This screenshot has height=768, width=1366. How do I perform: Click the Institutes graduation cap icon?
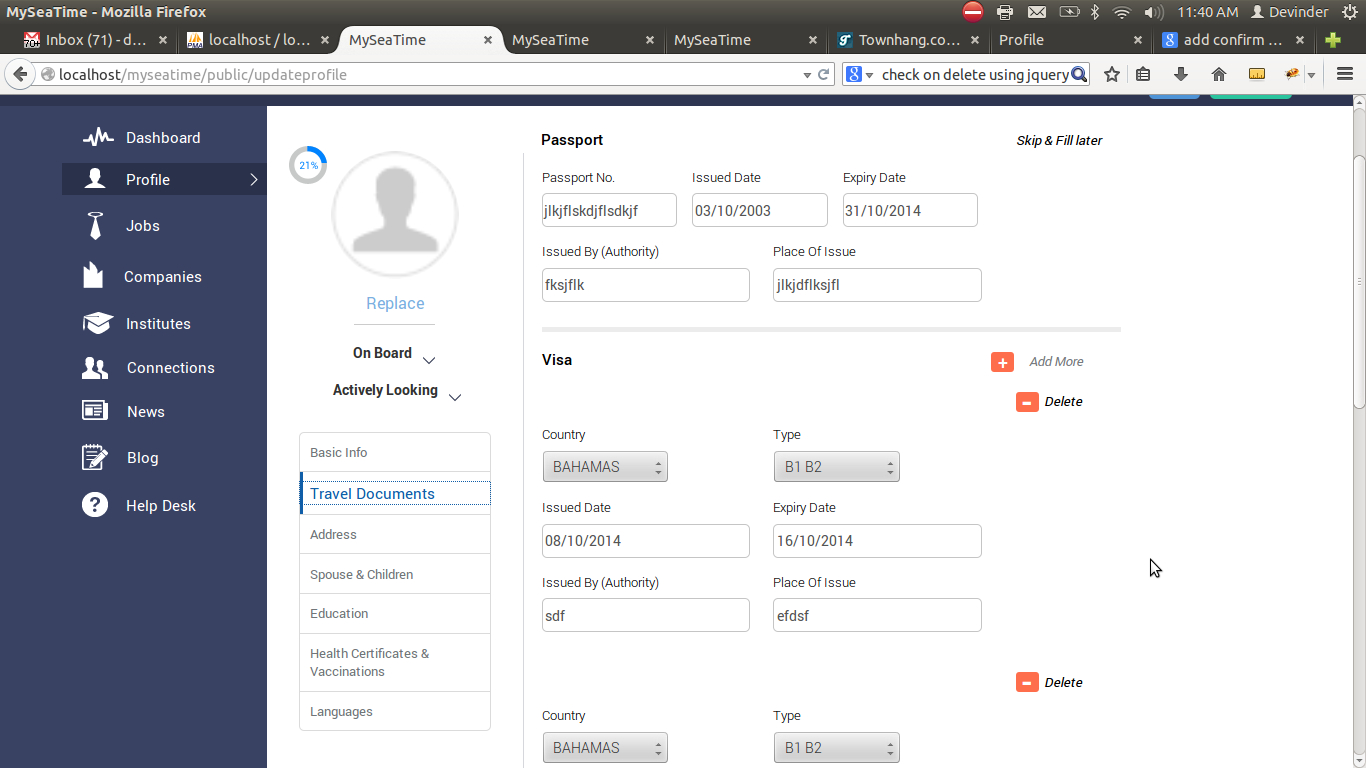[97, 323]
